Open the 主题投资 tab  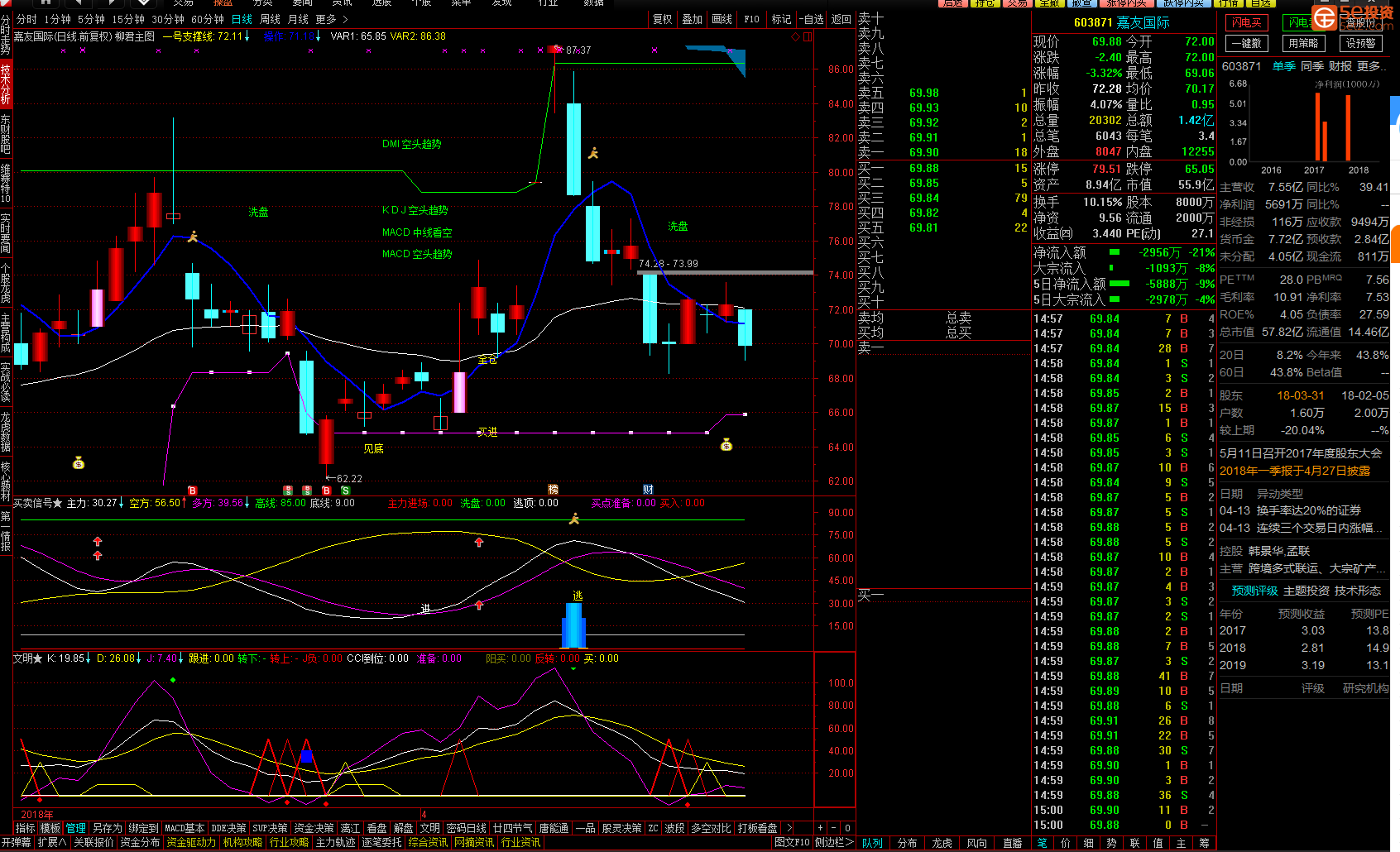pos(1307,591)
